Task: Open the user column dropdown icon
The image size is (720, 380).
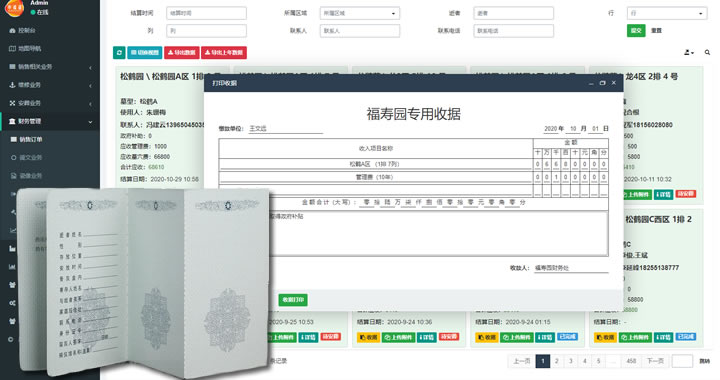Action: pyautogui.click(x=689, y=53)
